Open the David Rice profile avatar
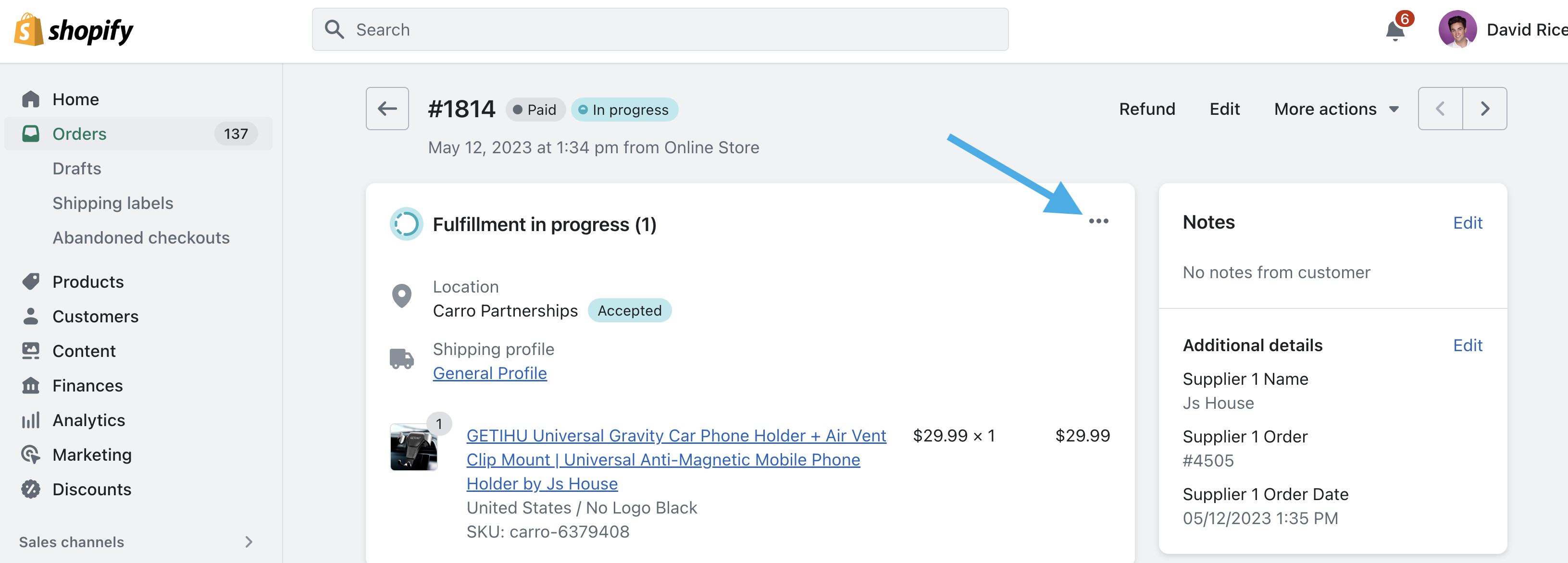Screen dimensions: 1568x563 1457,29
